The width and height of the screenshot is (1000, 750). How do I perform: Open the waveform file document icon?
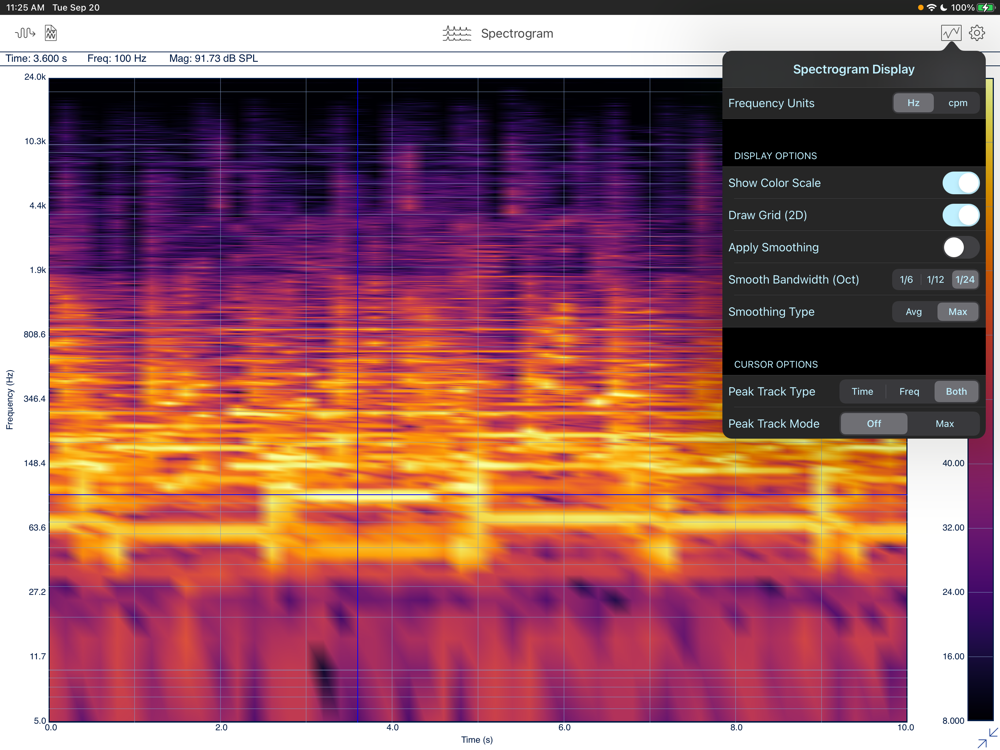[51, 33]
